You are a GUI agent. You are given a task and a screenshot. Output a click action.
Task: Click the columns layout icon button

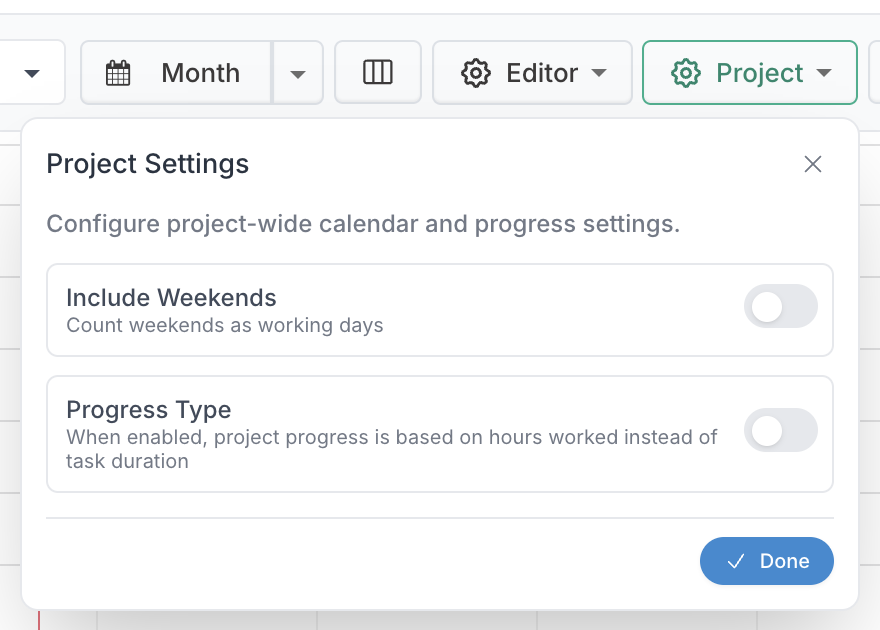[377, 72]
